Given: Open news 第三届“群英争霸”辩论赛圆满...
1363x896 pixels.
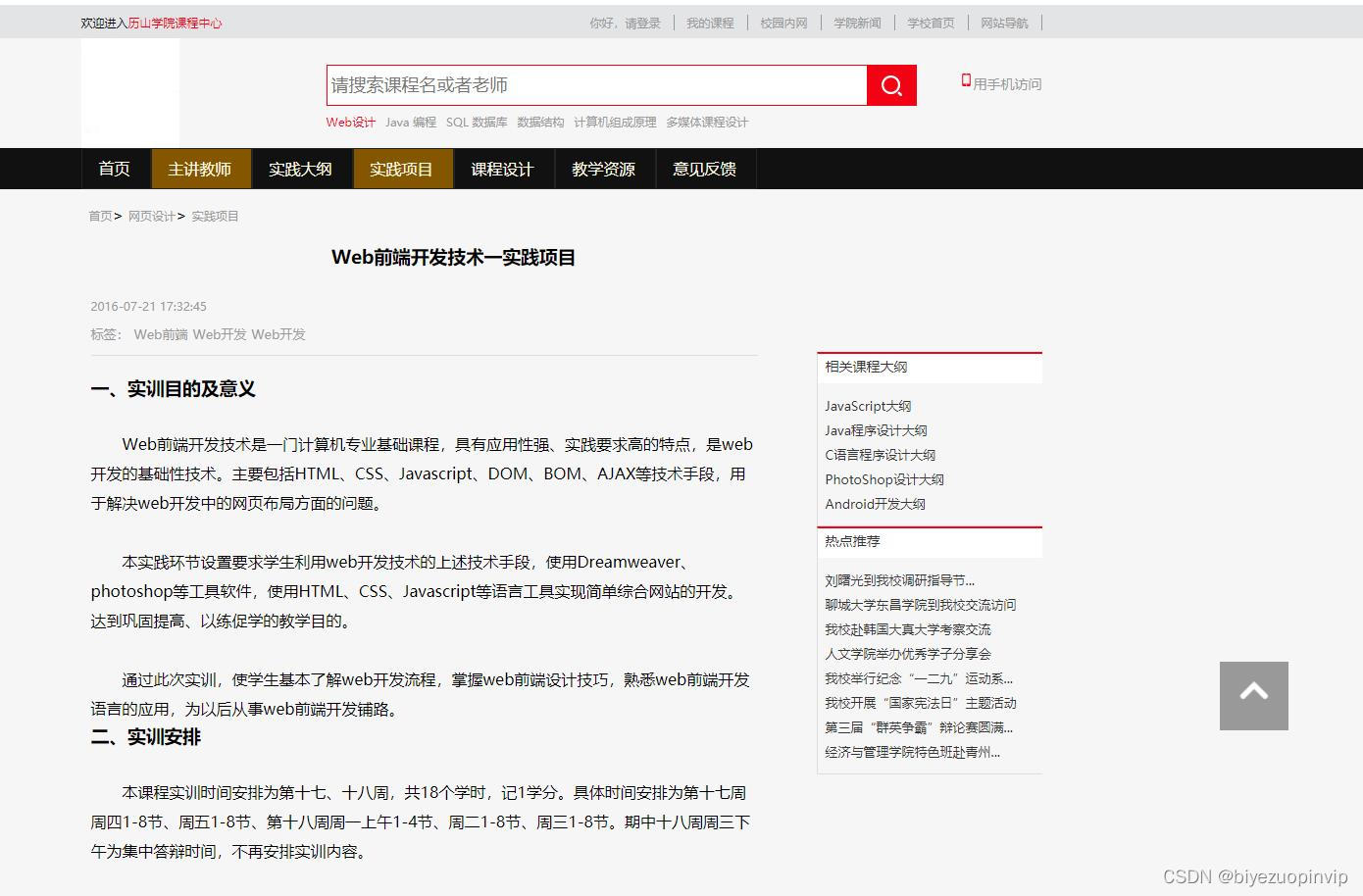Looking at the screenshot, I should pos(919,727).
